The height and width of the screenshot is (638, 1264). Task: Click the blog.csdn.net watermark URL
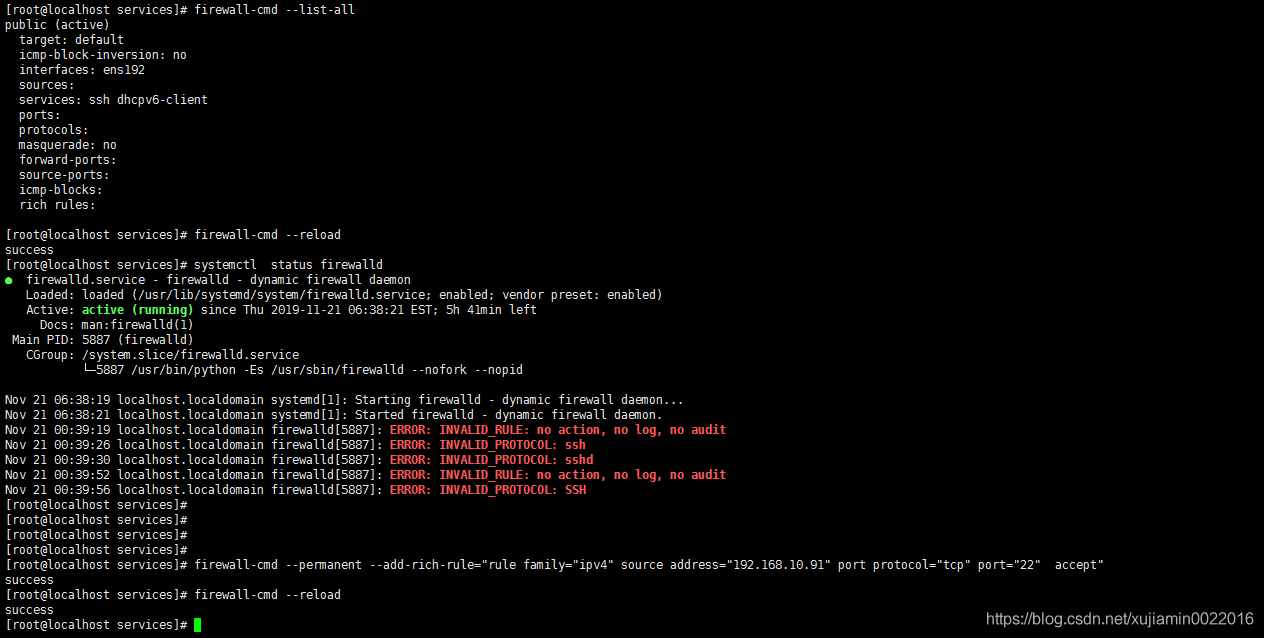click(1119, 619)
